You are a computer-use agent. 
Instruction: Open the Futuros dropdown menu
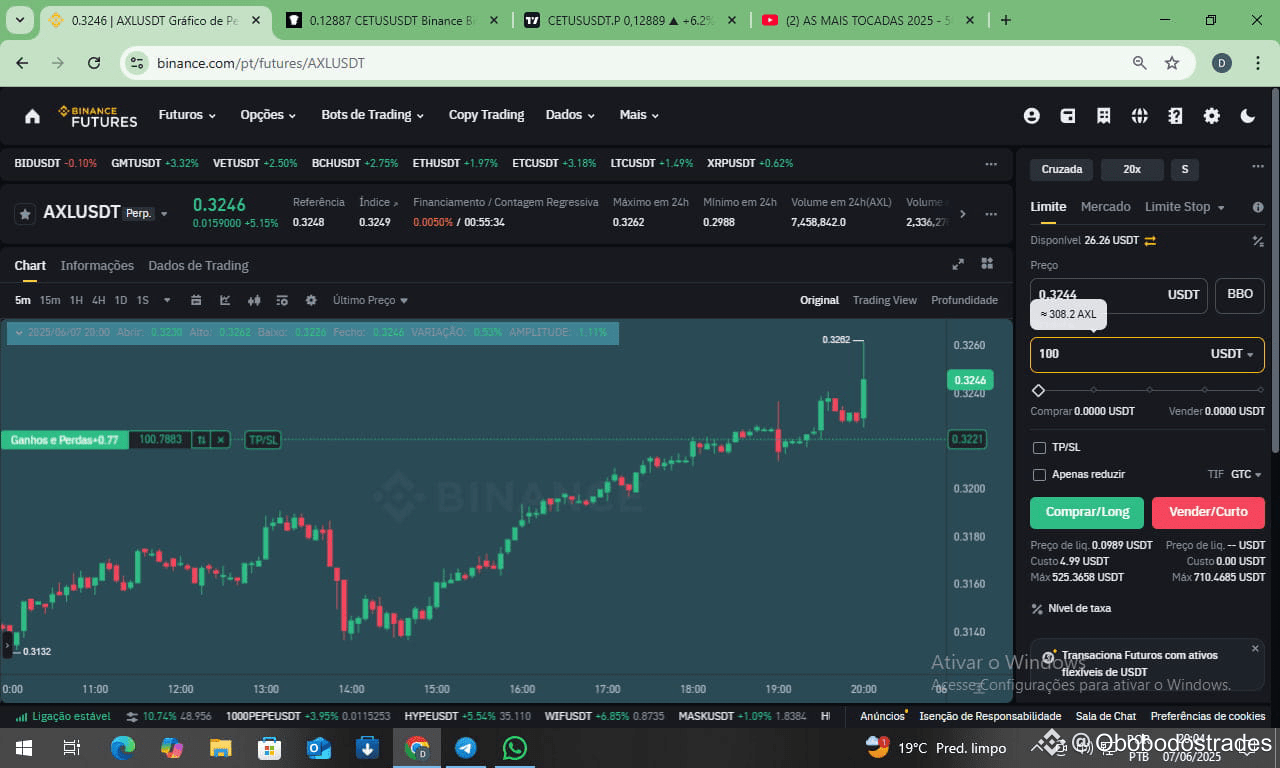187,115
